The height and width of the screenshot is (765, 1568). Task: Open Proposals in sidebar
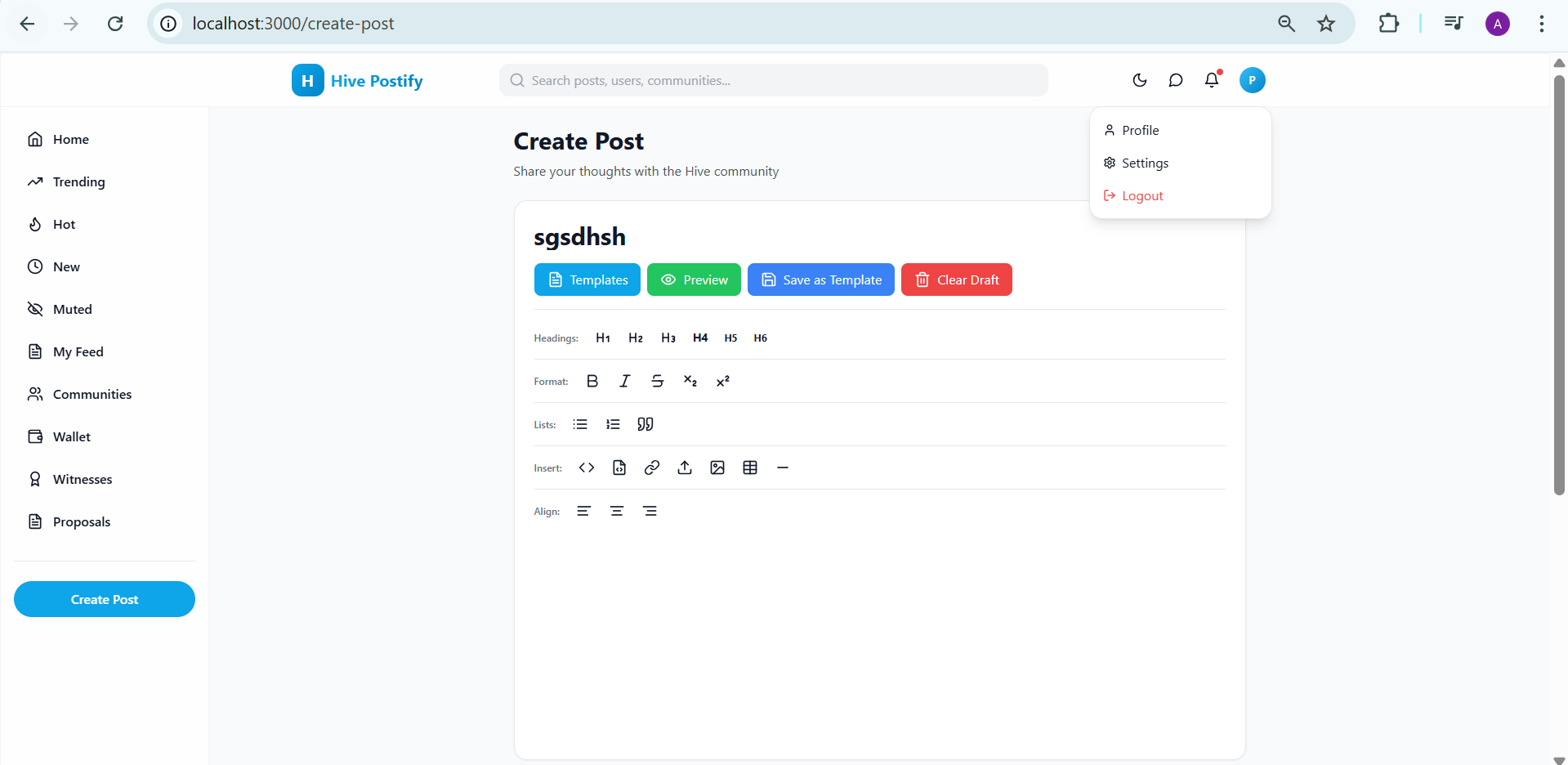pos(105,521)
